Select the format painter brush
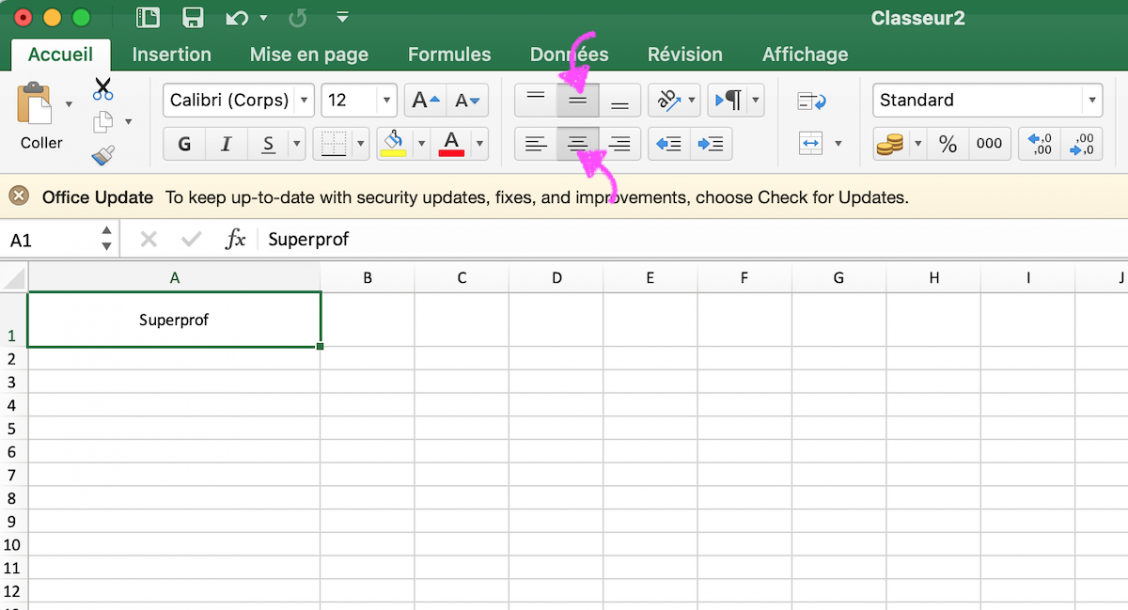This screenshot has width=1128, height=610. [105, 155]
